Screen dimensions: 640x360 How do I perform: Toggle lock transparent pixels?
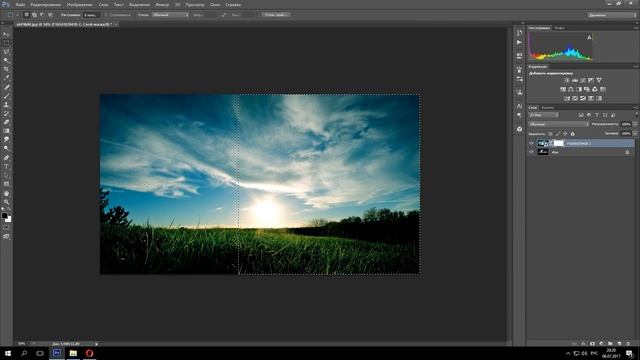(x=550, y=134)
